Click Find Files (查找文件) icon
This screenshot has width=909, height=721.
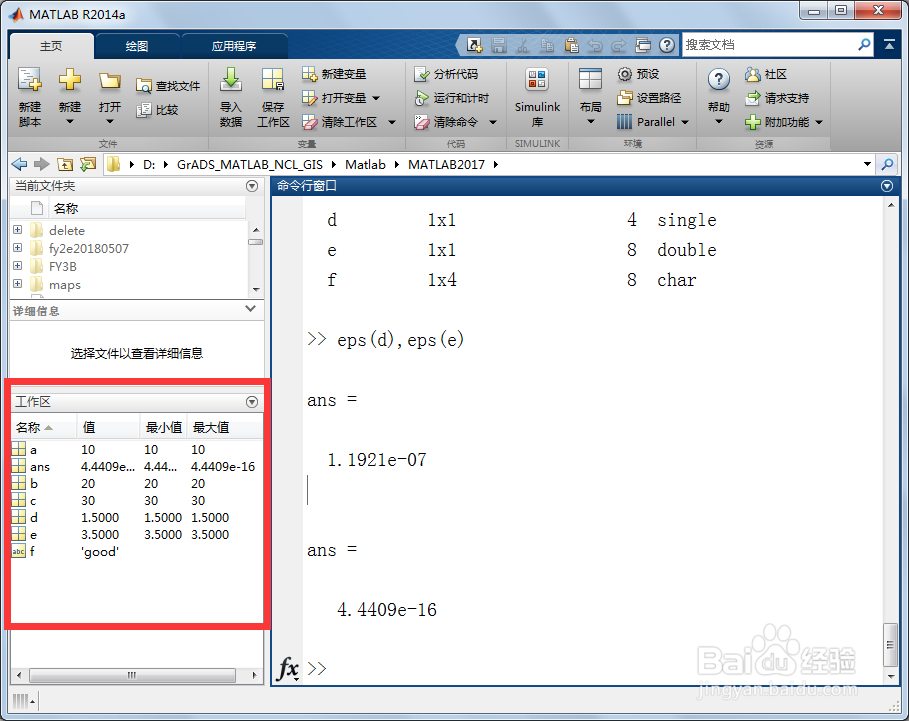[143, 86]
